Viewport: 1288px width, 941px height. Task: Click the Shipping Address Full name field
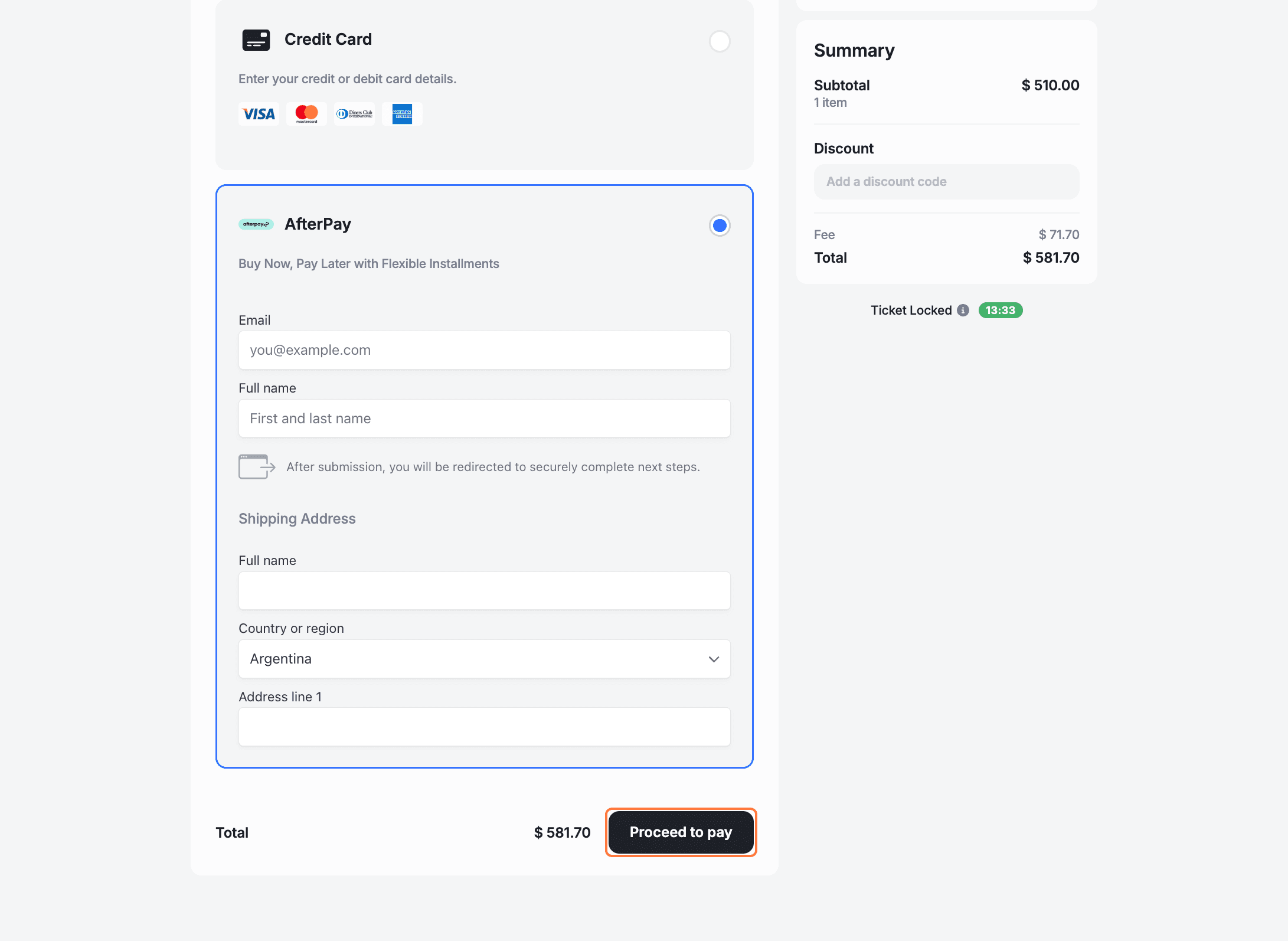click(x=484, y=591)
